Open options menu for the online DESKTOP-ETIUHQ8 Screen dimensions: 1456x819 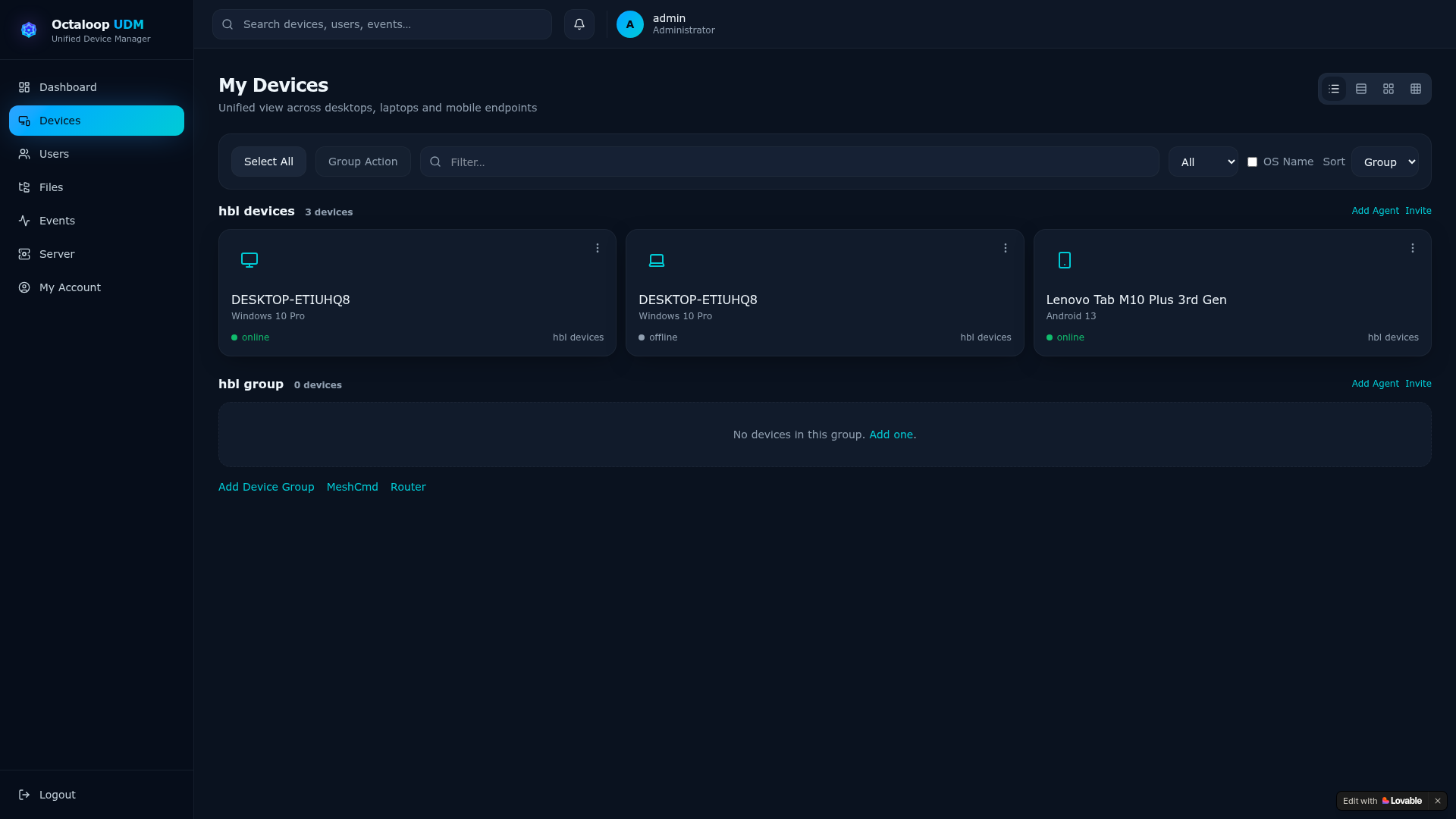(598, 248)
